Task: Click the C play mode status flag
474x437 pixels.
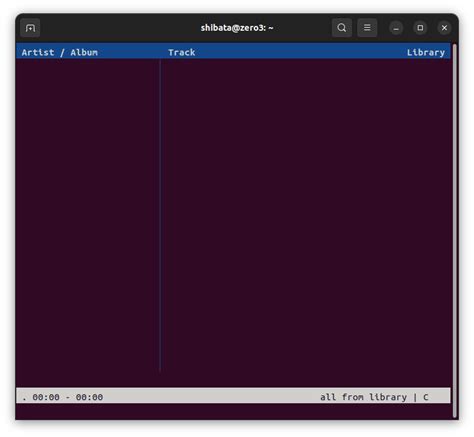Action: (426, 397)
